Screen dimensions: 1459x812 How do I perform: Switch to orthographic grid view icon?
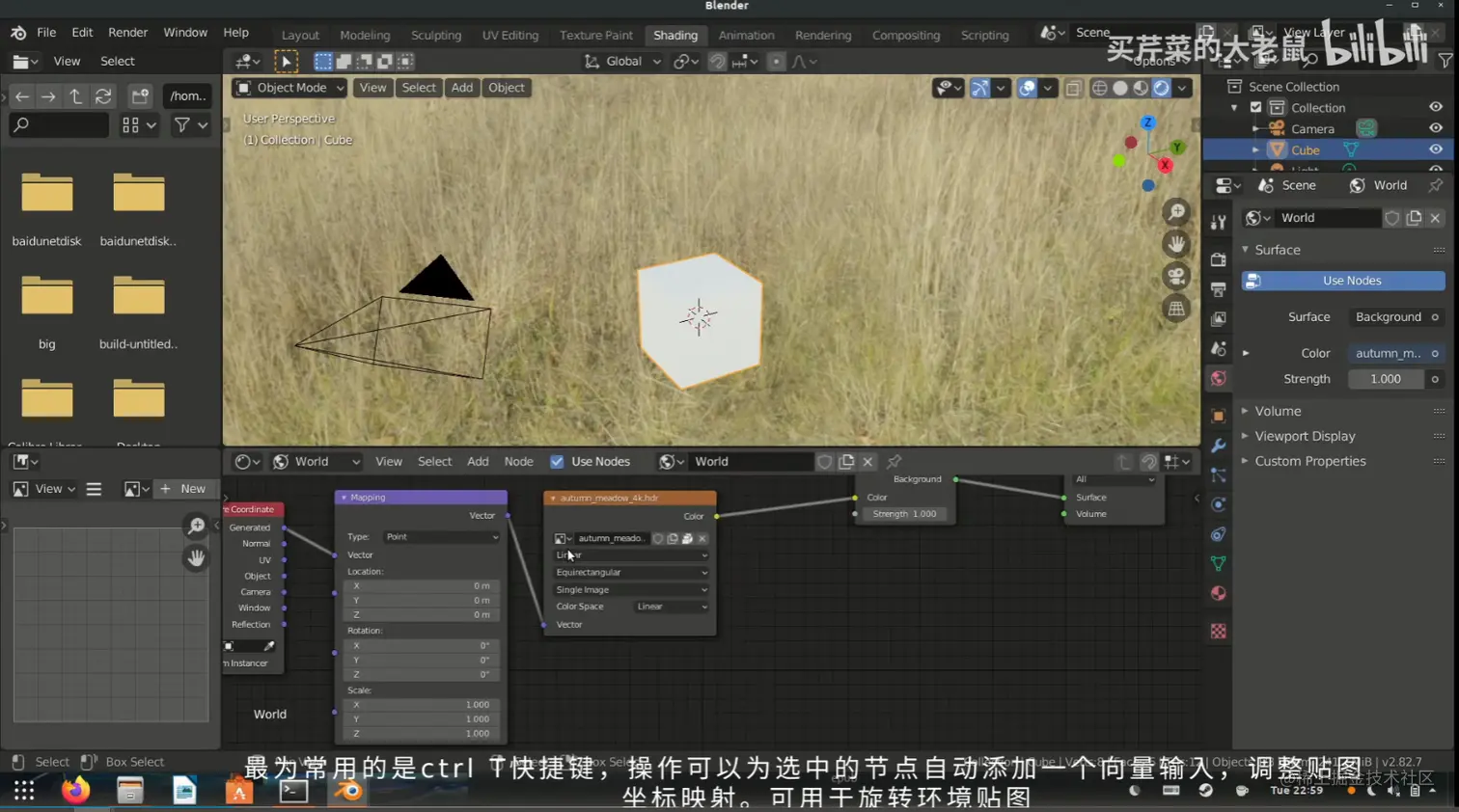coord(1176,309)
